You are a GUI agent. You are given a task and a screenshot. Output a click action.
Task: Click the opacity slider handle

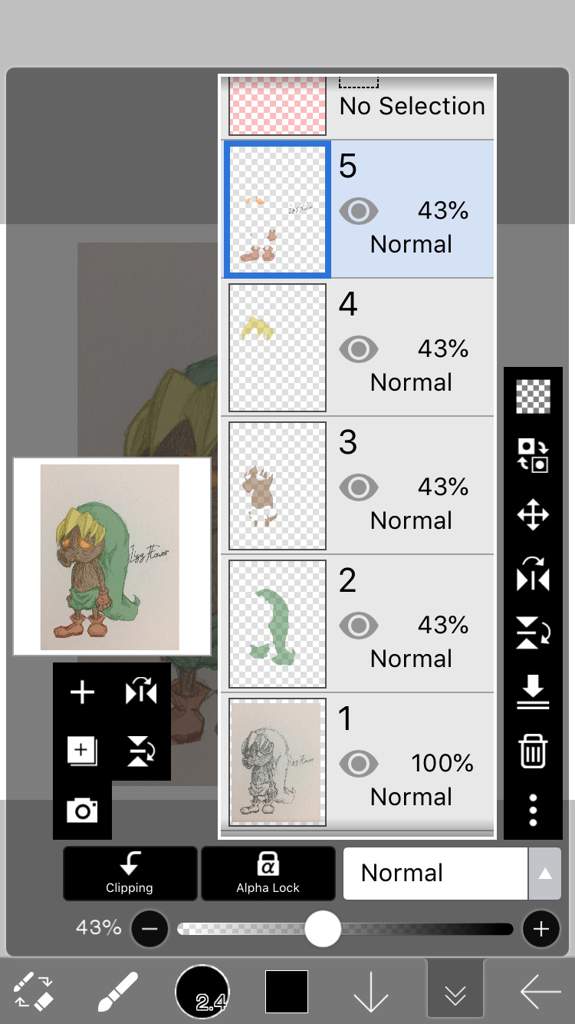[323, 929]
